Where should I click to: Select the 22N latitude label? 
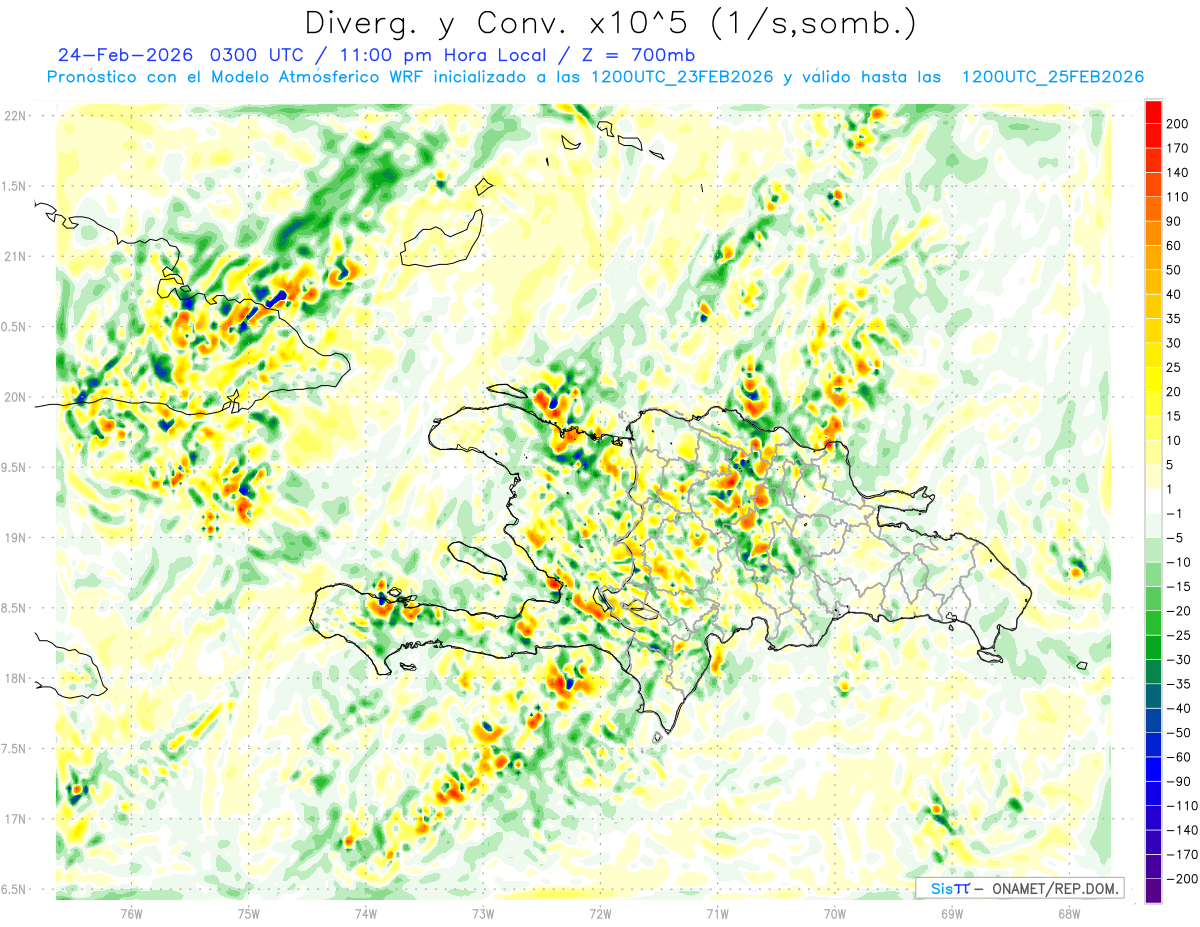tap(14, 116)
